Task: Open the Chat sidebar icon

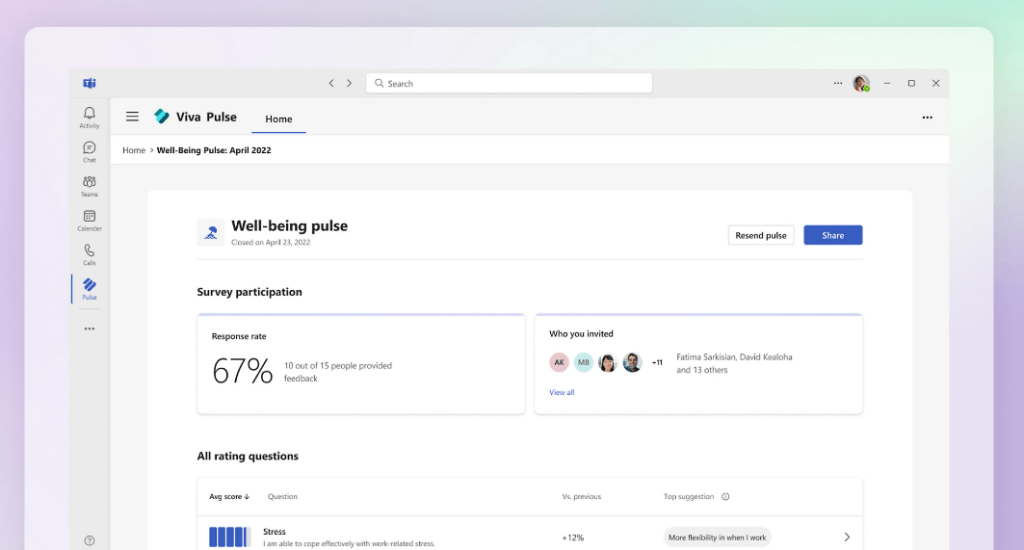Action: pyautogui.click(x=89, y=148)
